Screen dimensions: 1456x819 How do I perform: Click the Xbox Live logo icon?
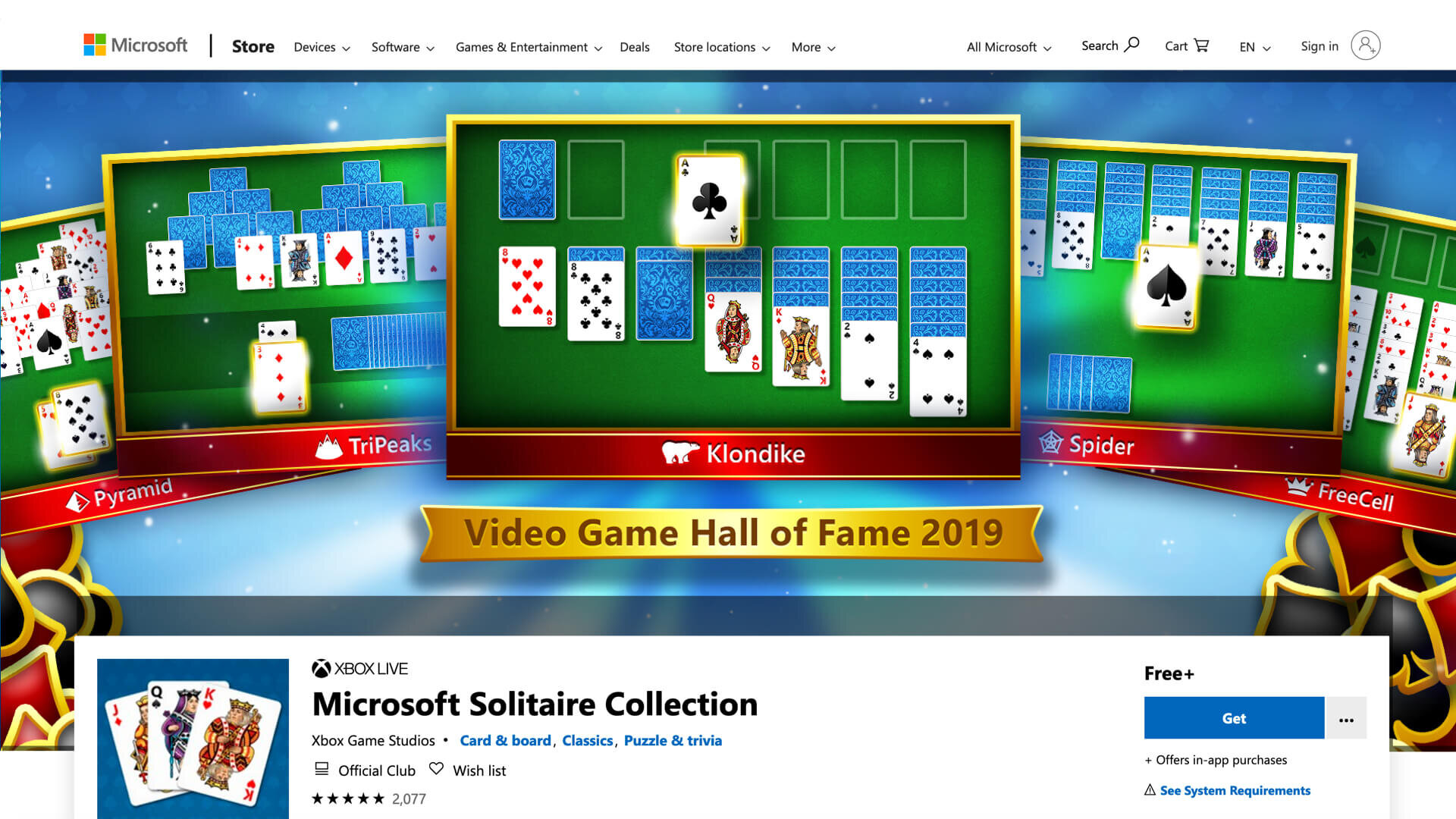click(x=320, y=668)
